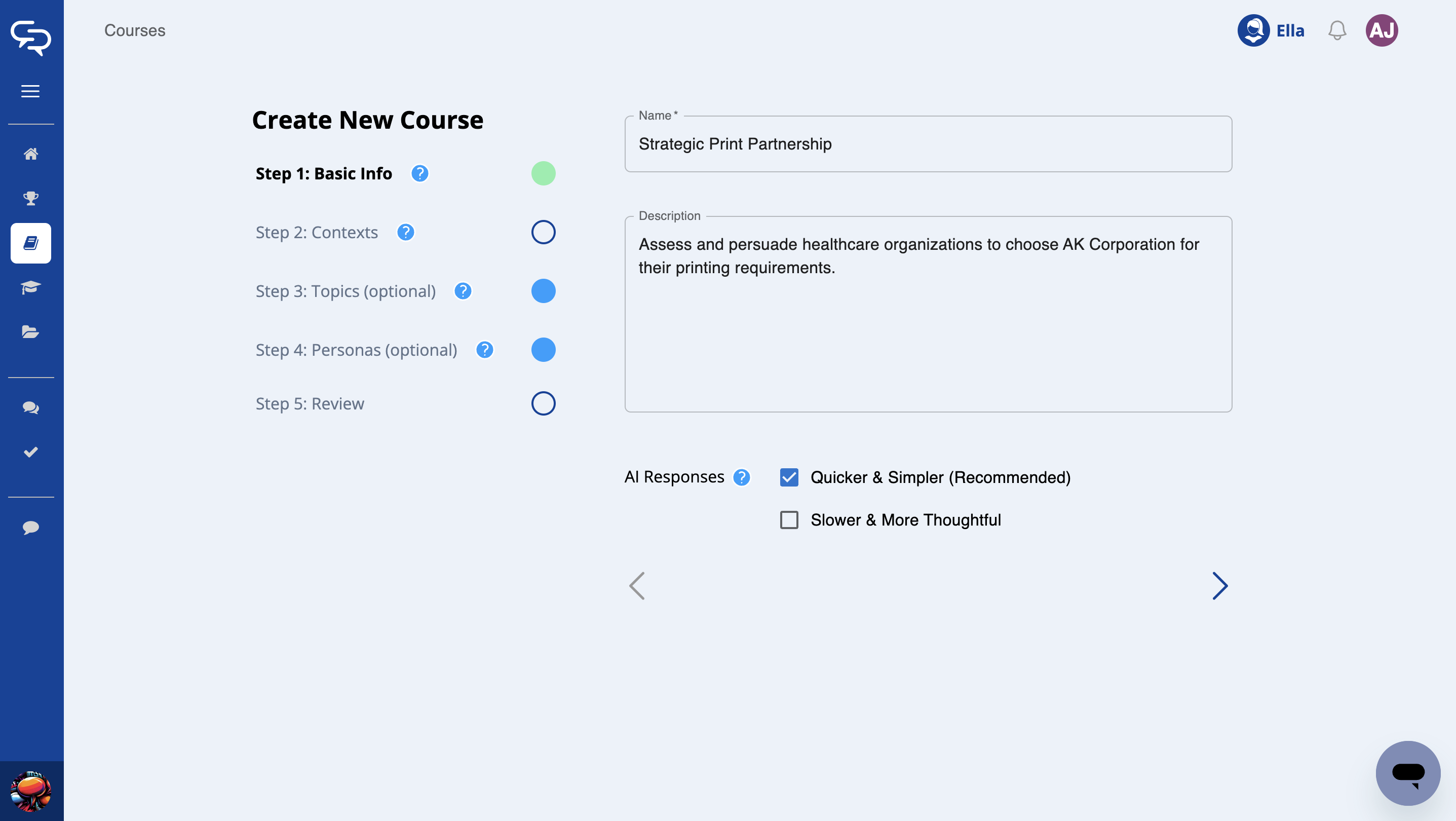Click the double chat bubbles sidebar icon
The height and width of the screenshot is (821, 1456).
(x=30, y=407)
